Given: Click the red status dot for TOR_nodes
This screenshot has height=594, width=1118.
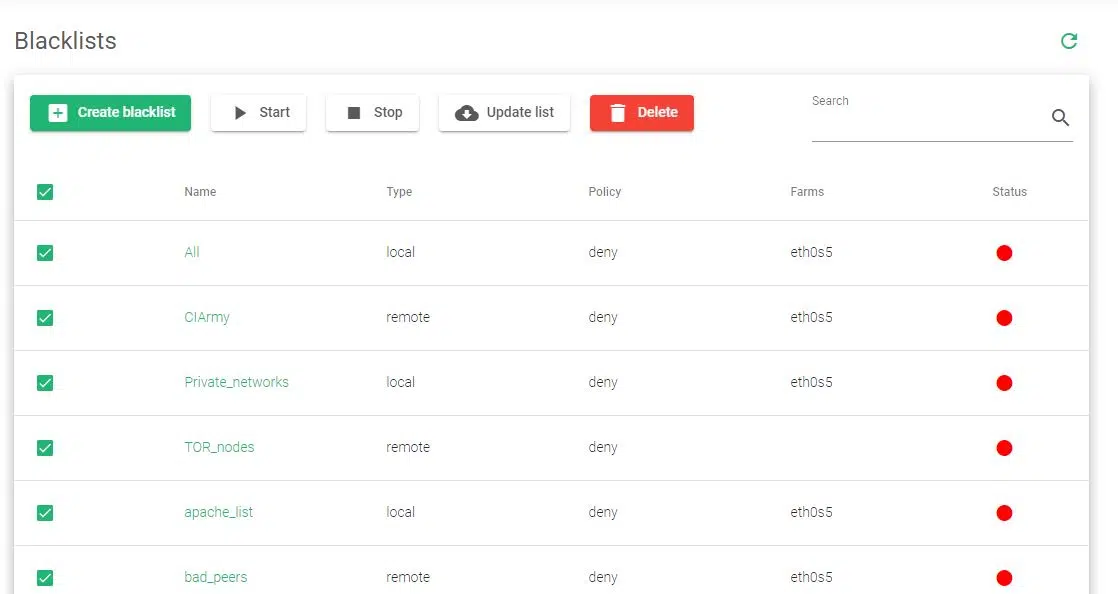Looking at the screenshot, I should coord(1004,448).
